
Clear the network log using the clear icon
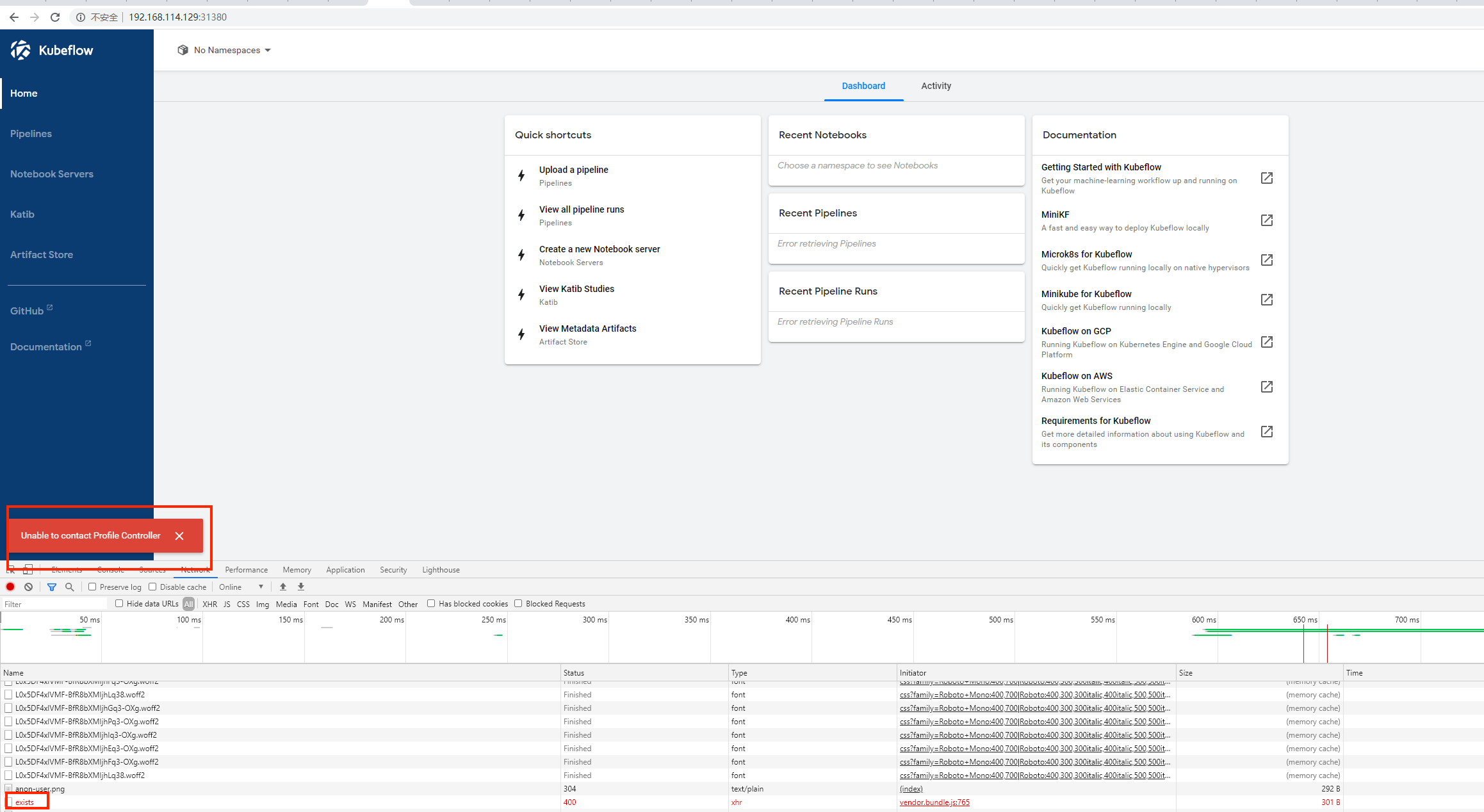click(x=28, y=587)
